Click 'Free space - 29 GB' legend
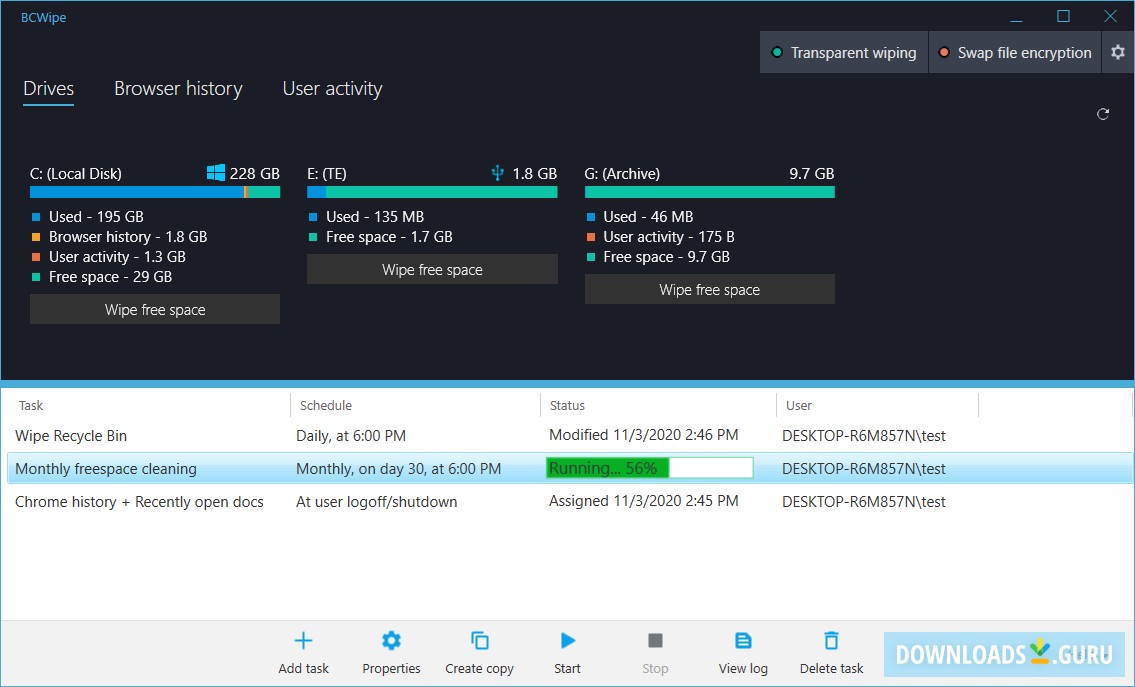1135x687 pixels. point(110,277)
